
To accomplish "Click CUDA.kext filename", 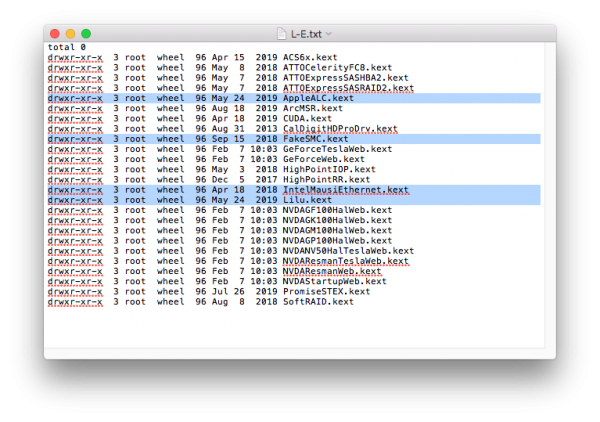I will 307,119.
